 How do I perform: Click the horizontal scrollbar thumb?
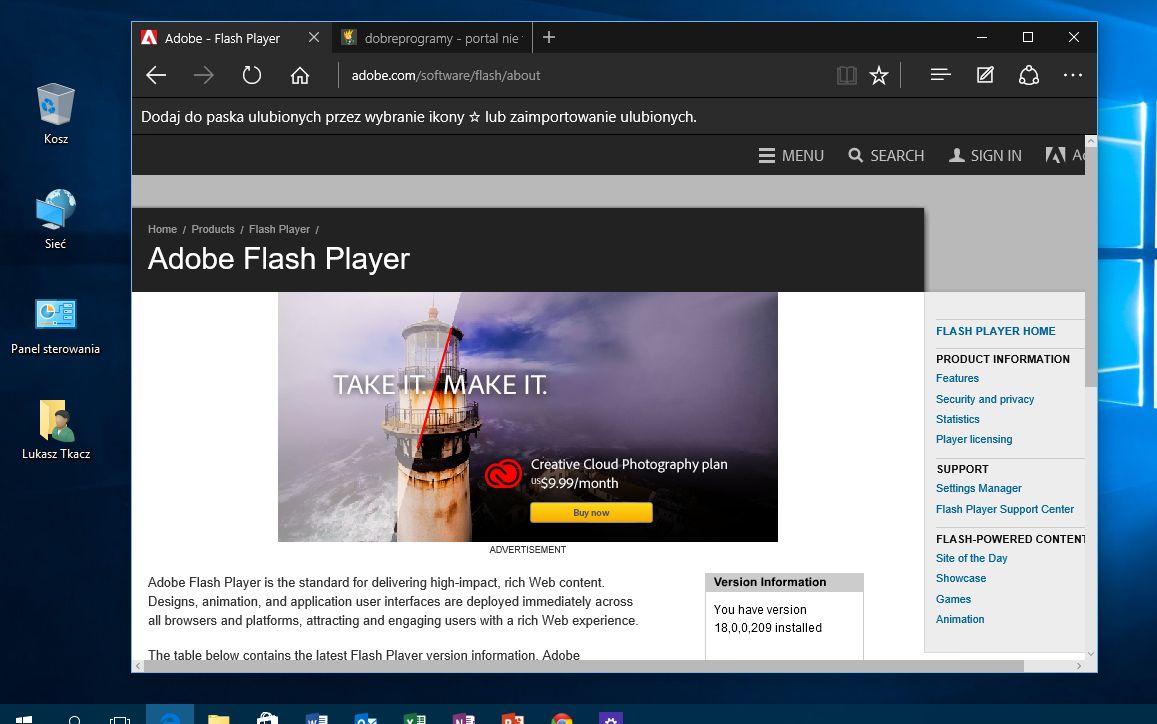tap(584, 666)
